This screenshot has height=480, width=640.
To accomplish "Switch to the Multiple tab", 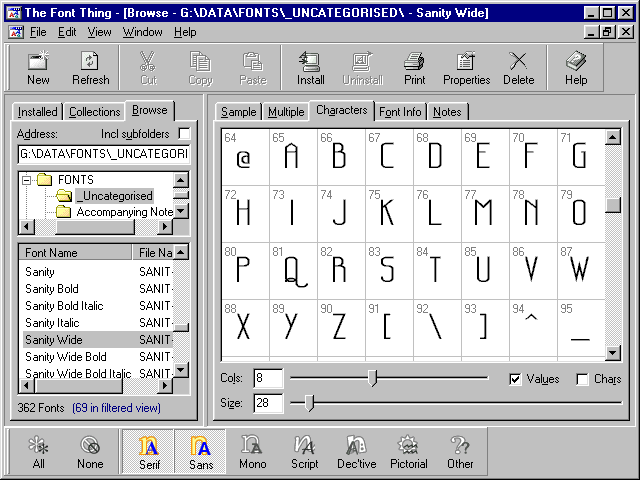I will [286, 112].
